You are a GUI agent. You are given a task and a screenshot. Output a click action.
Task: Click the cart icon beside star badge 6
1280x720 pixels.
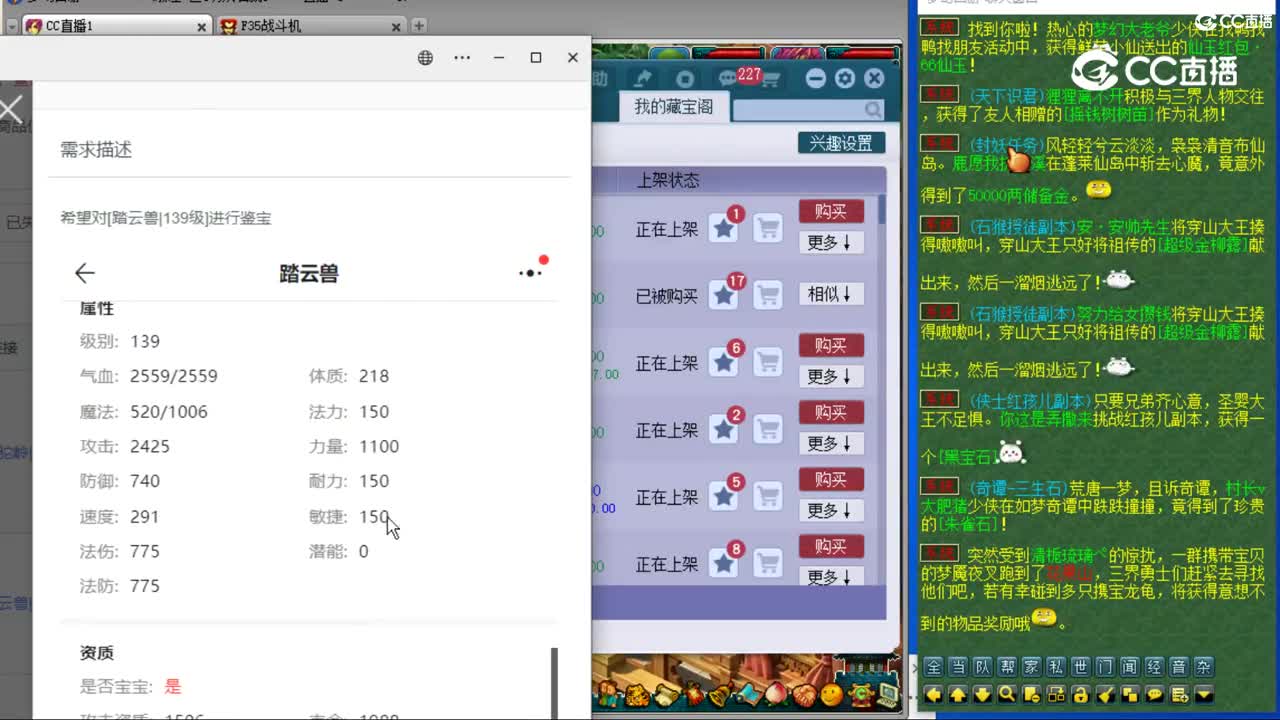coord(768,363)
